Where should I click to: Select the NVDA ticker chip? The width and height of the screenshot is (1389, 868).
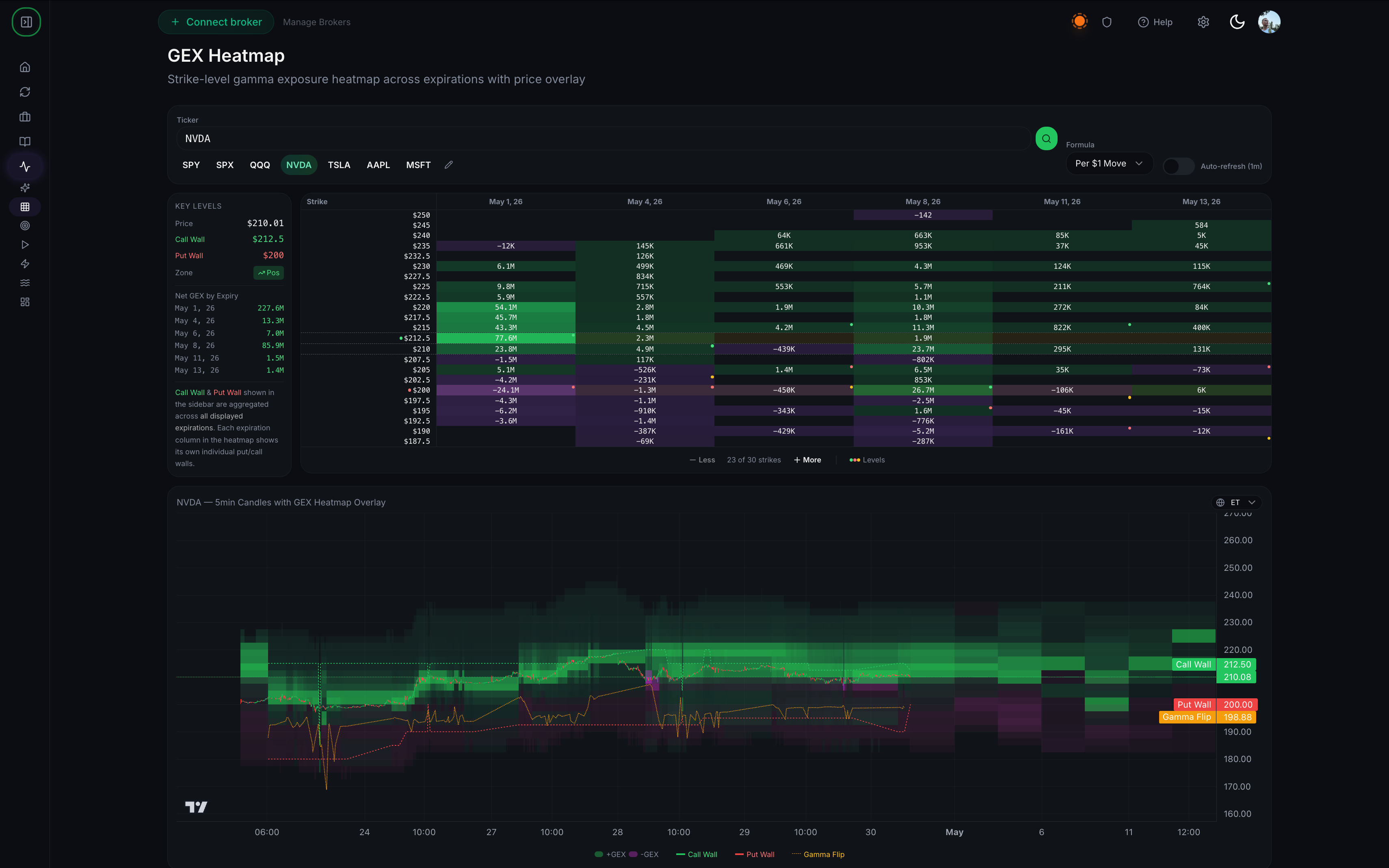(299, 165)
